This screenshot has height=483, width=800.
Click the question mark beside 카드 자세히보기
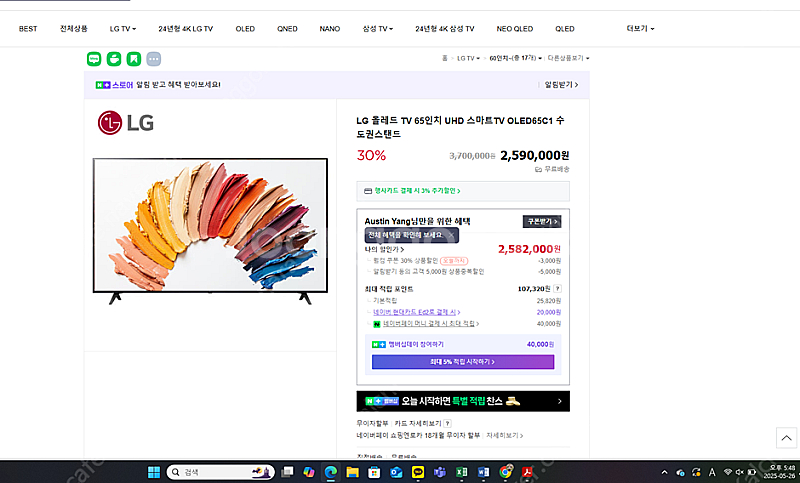(x=447, y=423)
